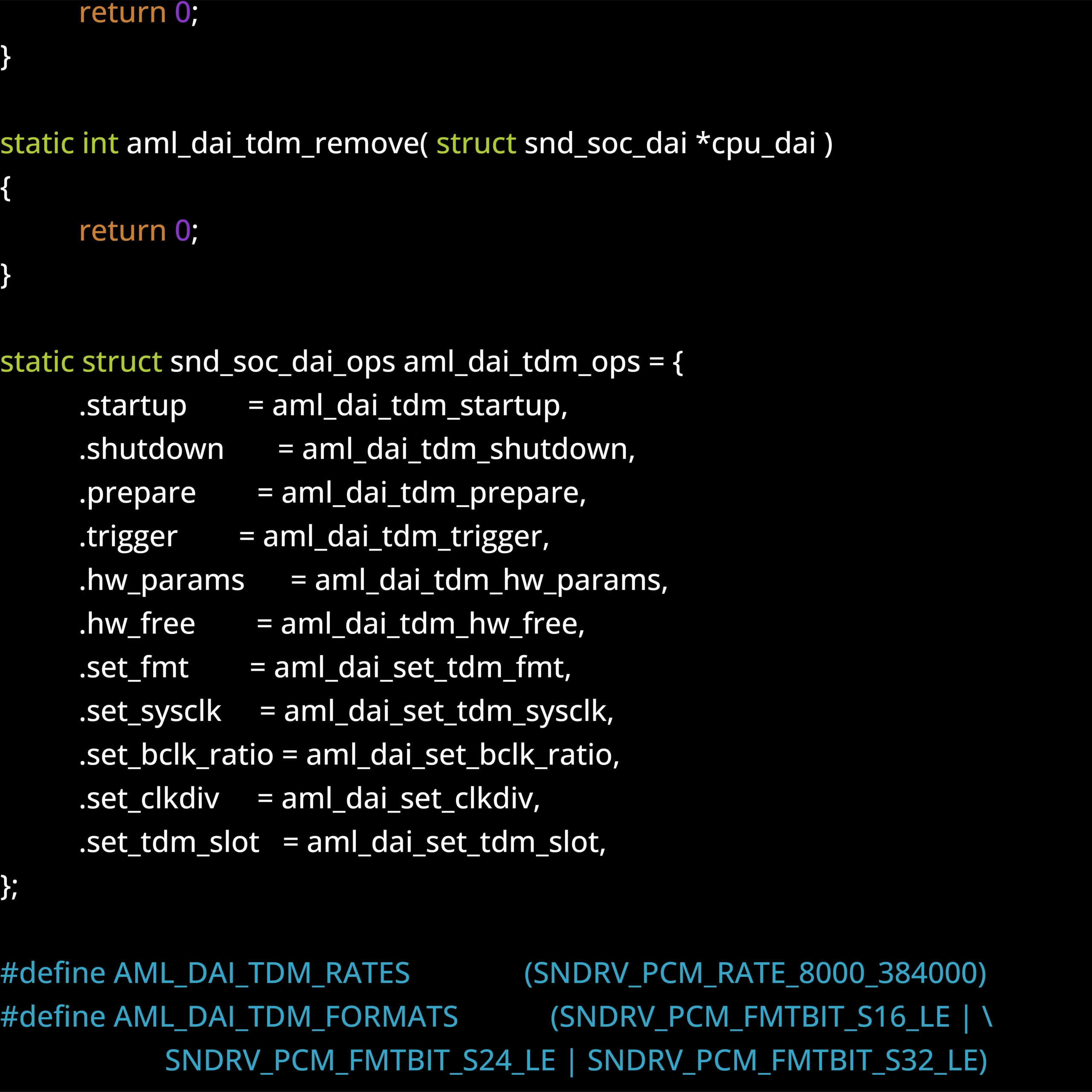Image resolution: width=1092 pixels, height=1092 pixels.
Task: Click the cpu_dai parameter name
Action: click(763, 144)
